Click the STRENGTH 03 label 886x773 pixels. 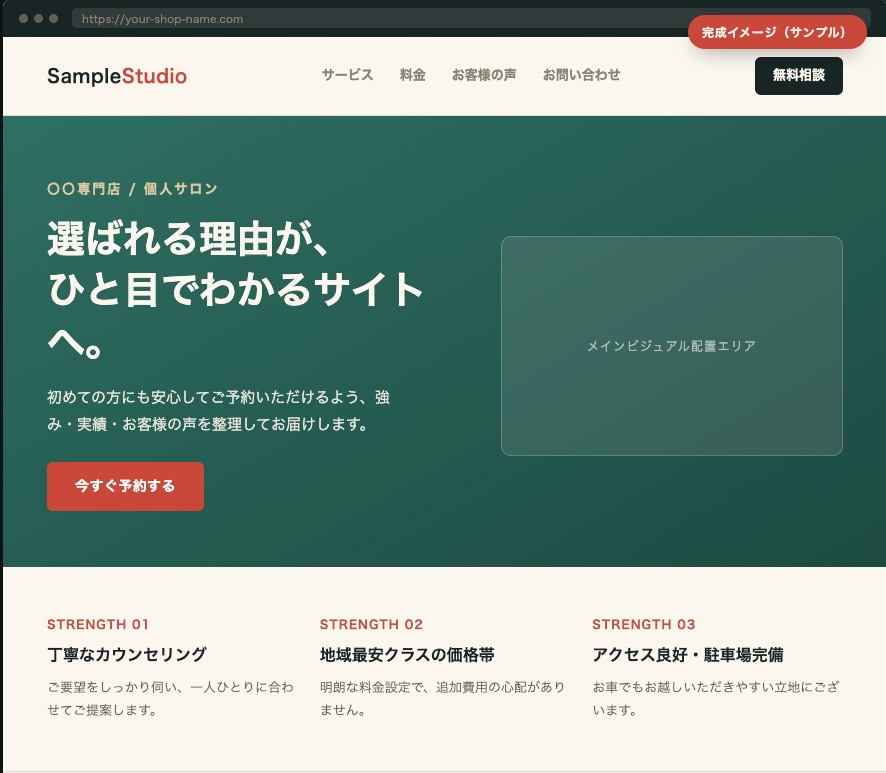coord(644,624)
